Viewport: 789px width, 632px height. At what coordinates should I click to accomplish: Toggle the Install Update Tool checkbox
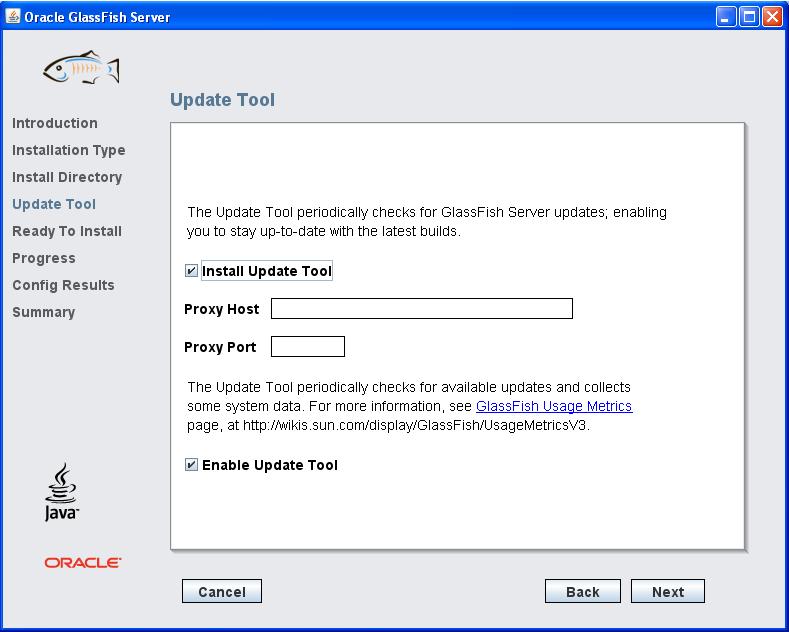(x=191, y=271)
